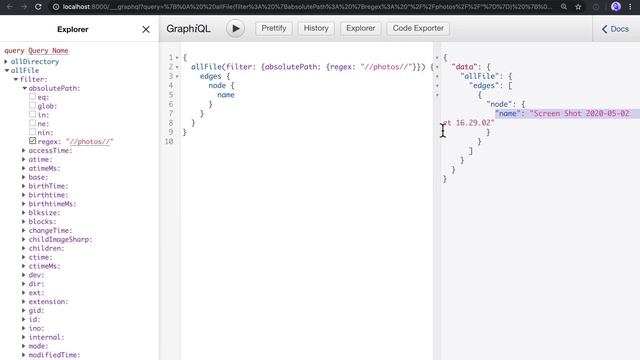Check the in: filter checkbox
640x360 pixels.
32,115
